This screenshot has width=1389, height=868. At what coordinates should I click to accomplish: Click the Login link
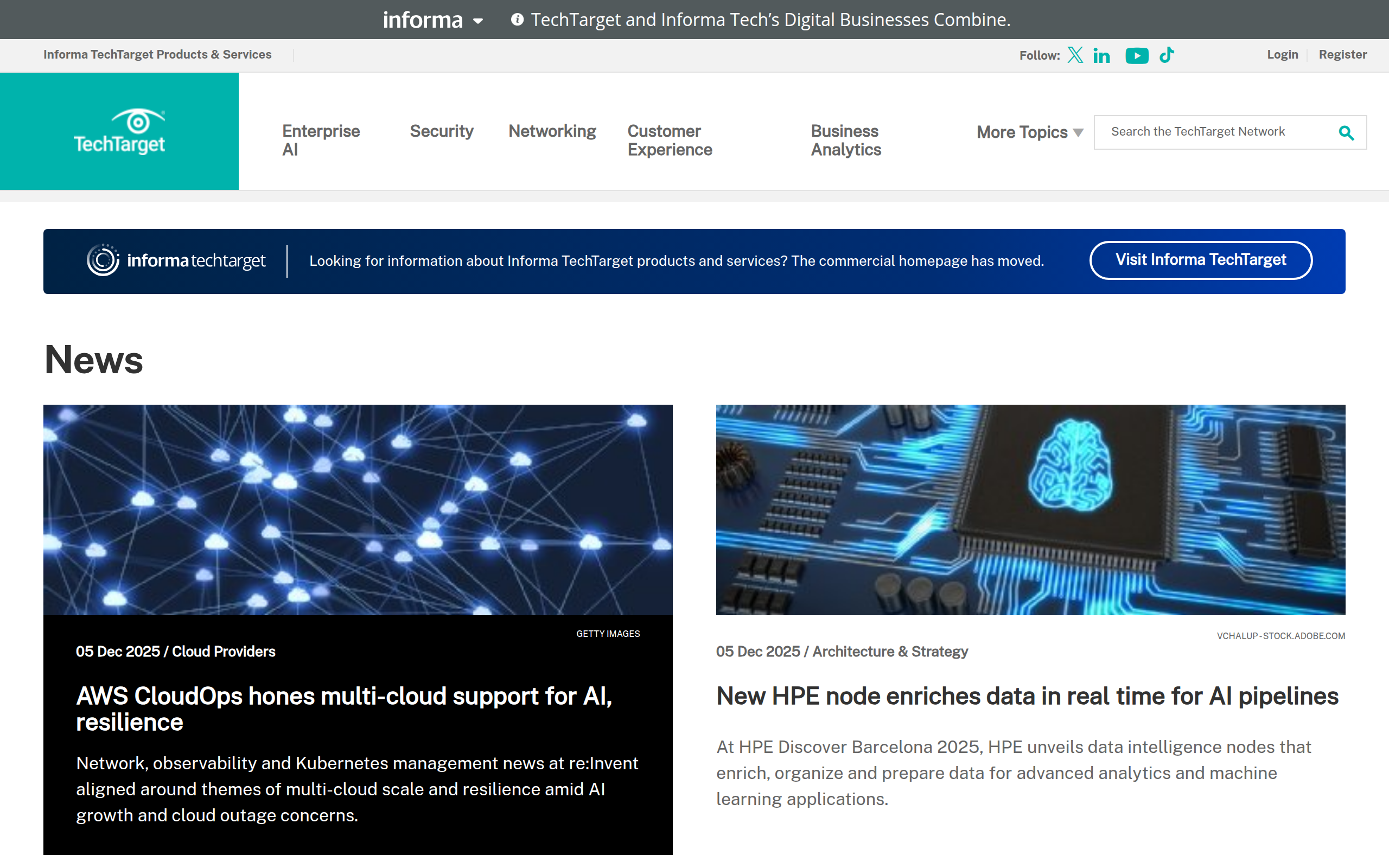click(x=1282, y=55)
